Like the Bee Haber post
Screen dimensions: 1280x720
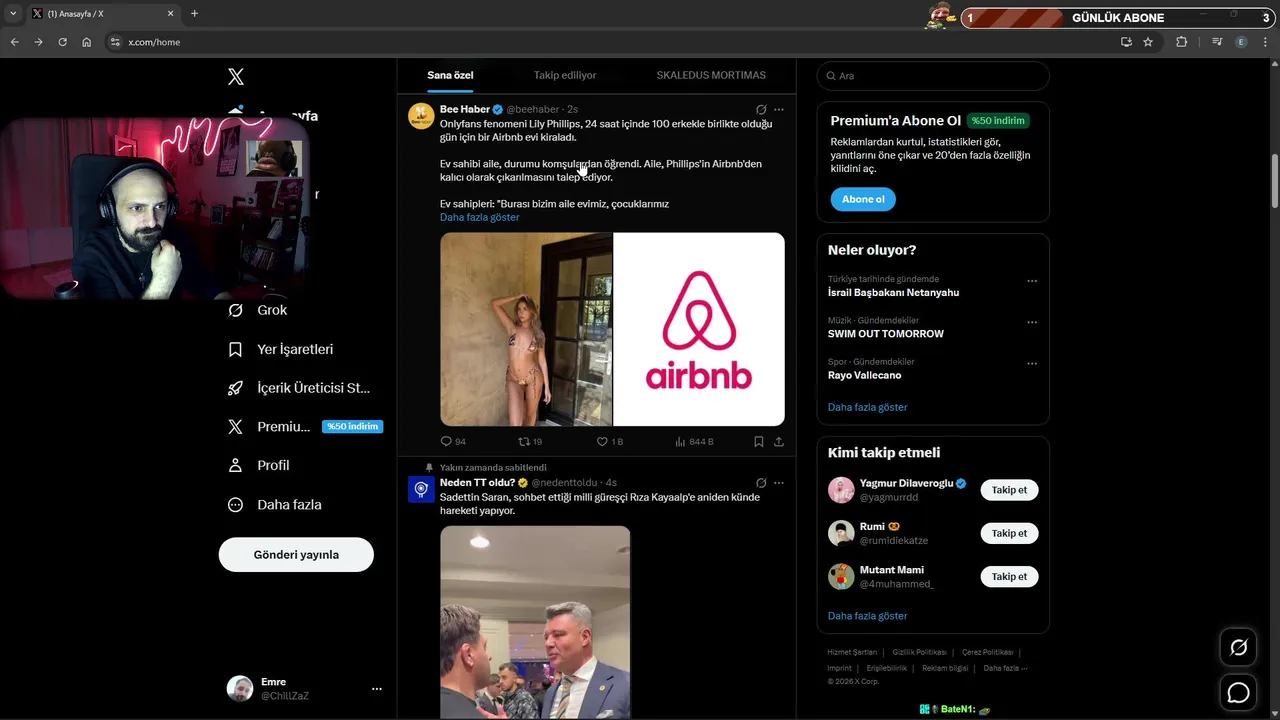610,441
